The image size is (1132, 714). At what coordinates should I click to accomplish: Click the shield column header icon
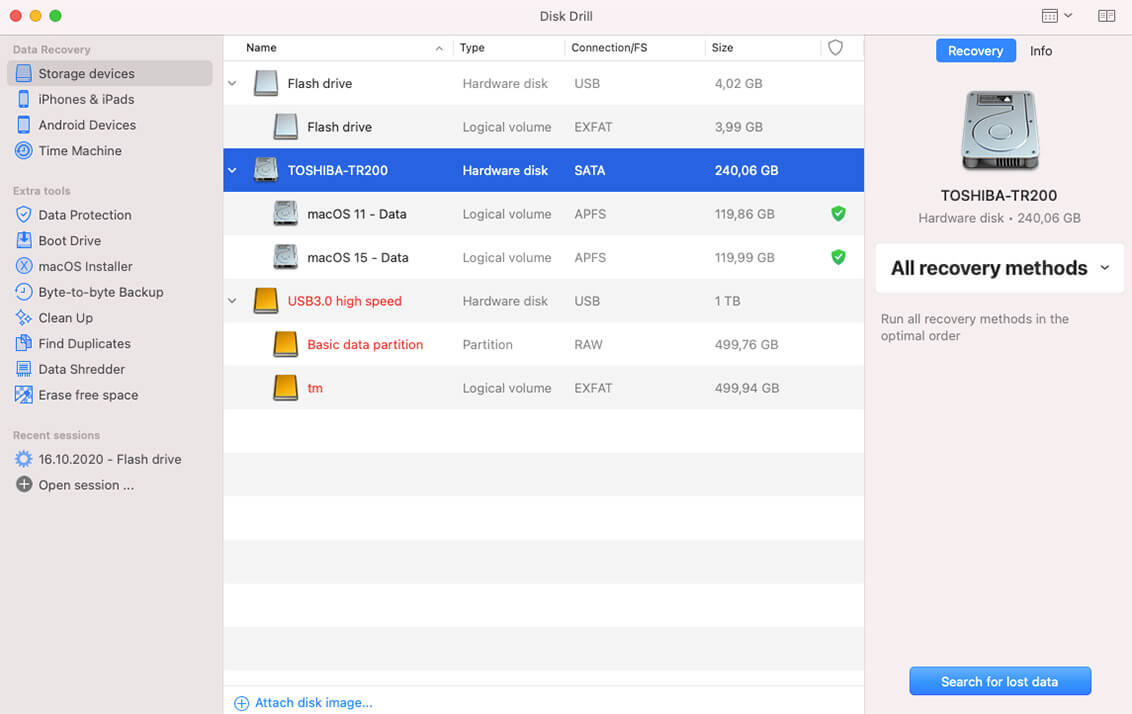click(835, 48)
